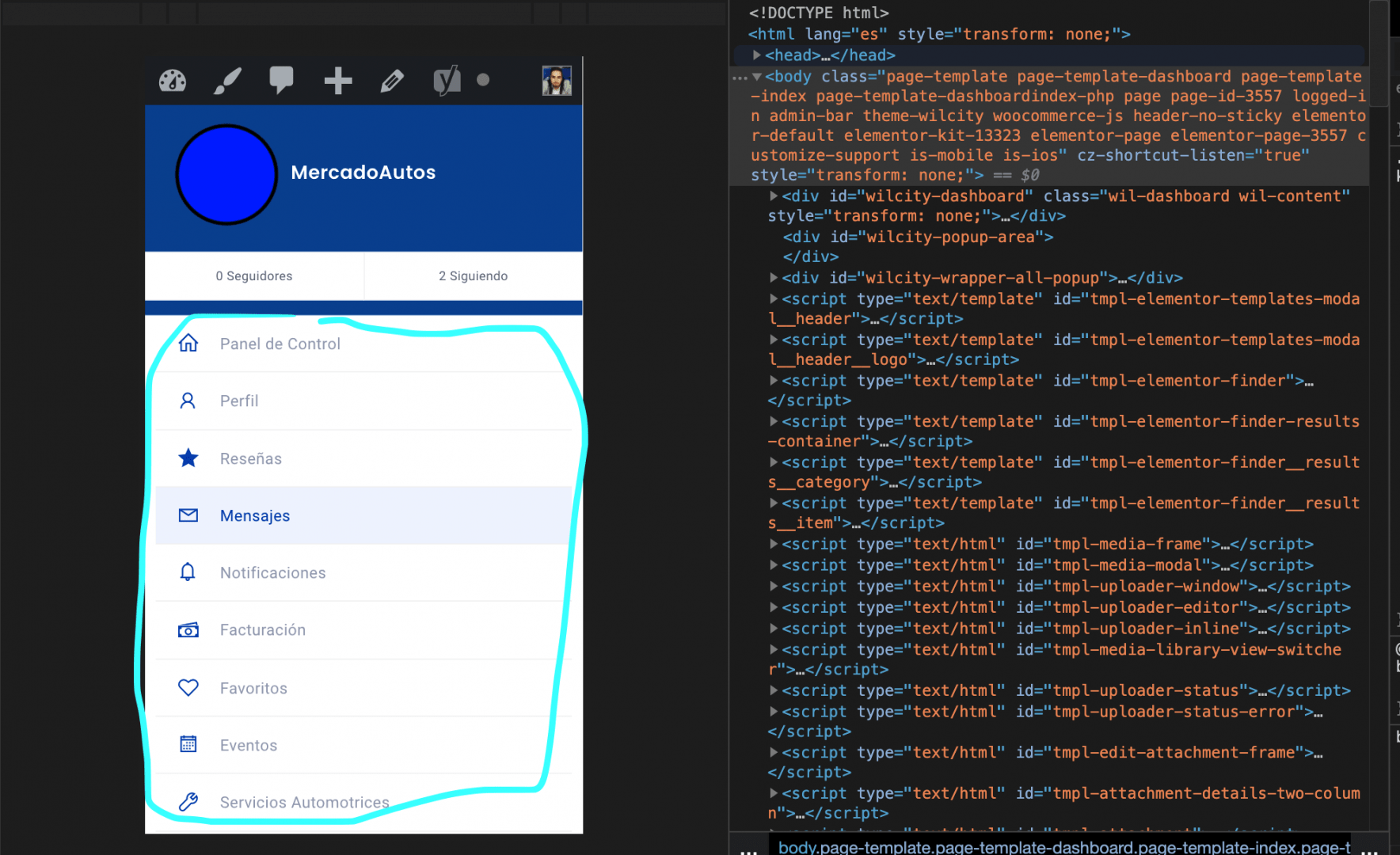1400x855 pixels.
Task: Open the Favoritos menu item
Action: [363, 688]
